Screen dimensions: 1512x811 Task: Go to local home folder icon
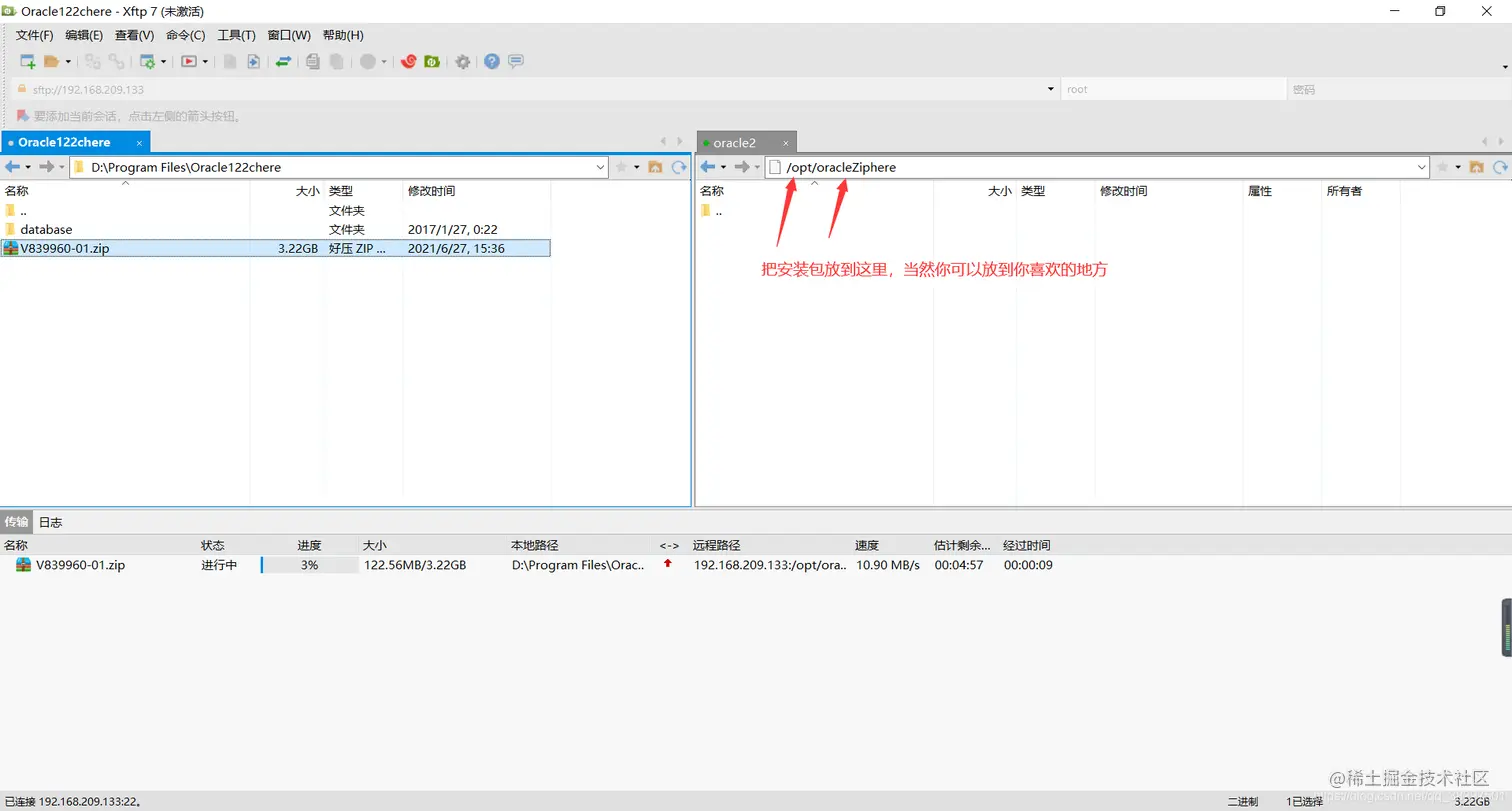(655, 167)
